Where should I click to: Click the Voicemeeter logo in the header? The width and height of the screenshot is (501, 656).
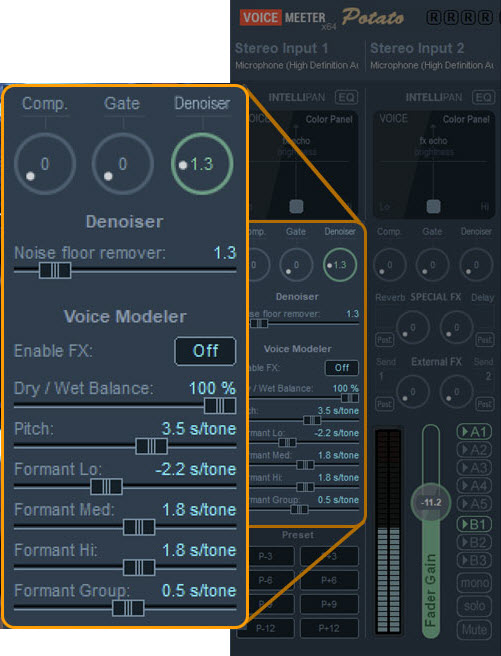(x=283, y=18)
